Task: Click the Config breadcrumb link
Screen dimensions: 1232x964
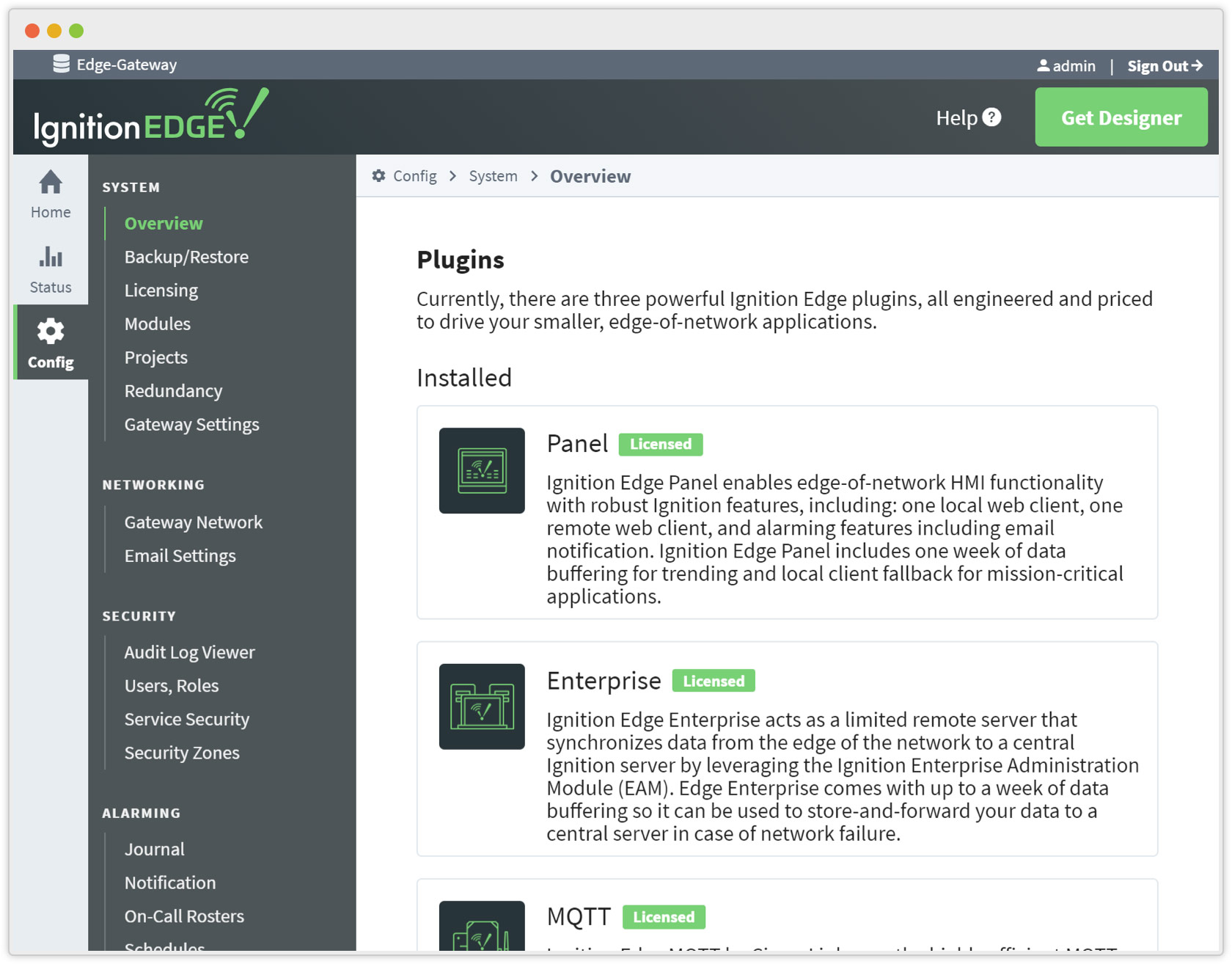Action: click(x=414, y=176)
